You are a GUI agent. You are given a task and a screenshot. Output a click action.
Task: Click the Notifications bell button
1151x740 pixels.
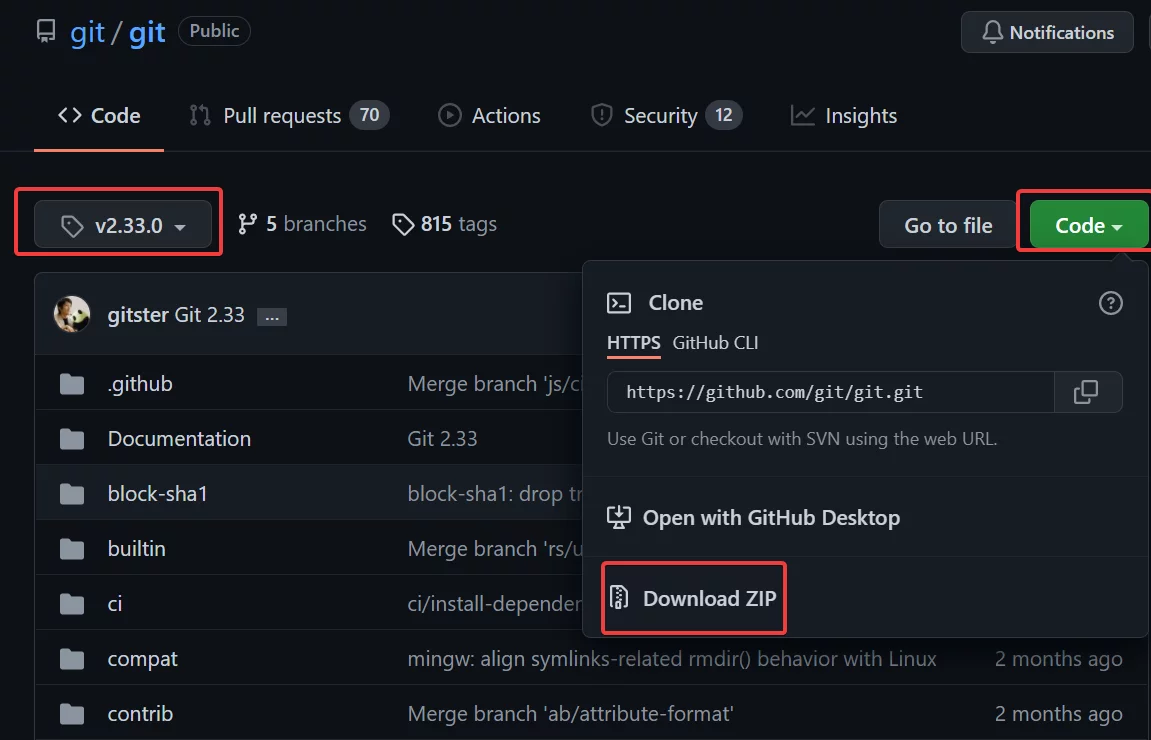tap(1047, 32)
